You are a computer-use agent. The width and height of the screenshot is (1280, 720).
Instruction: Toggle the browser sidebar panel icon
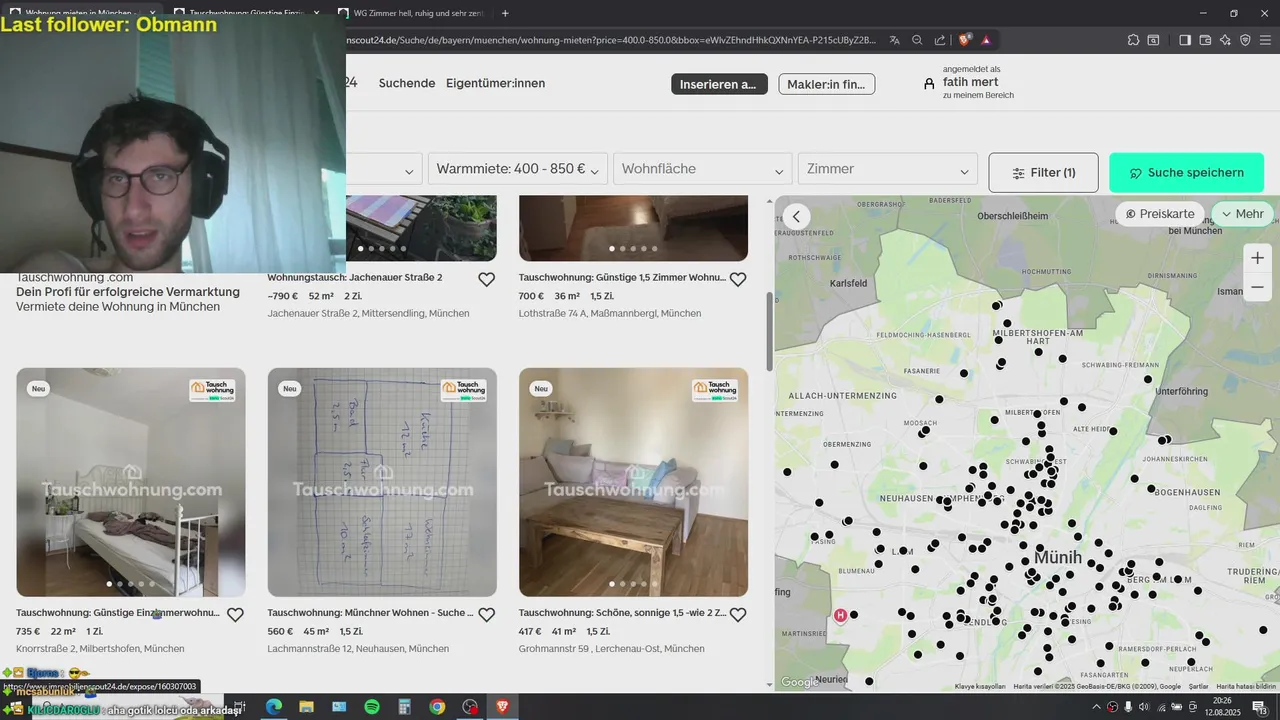click(x=1185, y=40)
